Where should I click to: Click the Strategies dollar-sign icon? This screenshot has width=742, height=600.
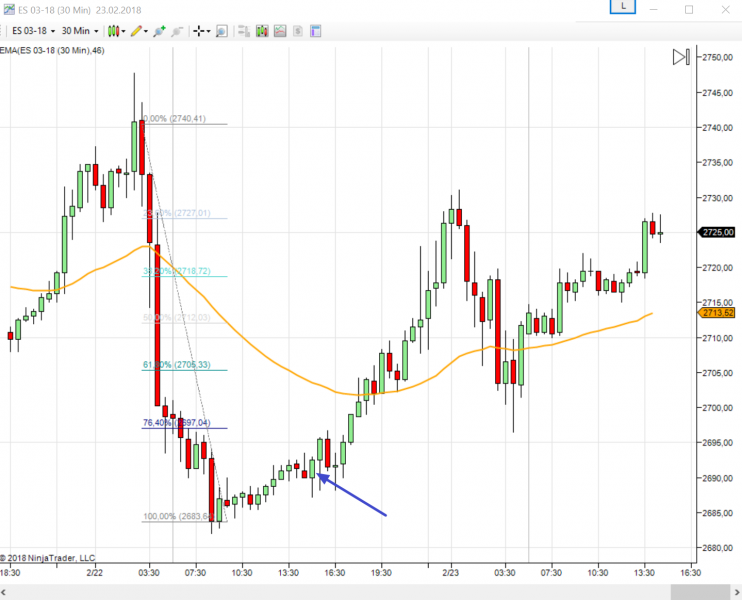coord(298,31)
